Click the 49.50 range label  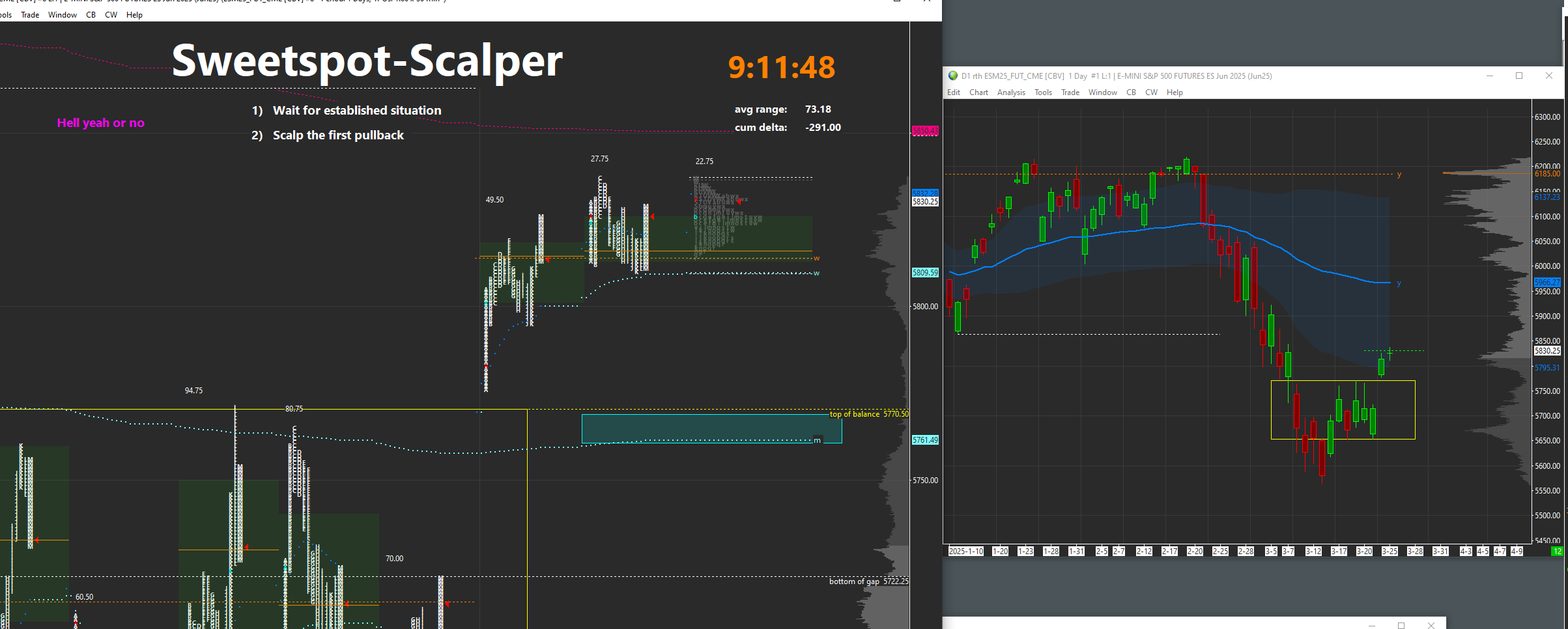[494, 200]
